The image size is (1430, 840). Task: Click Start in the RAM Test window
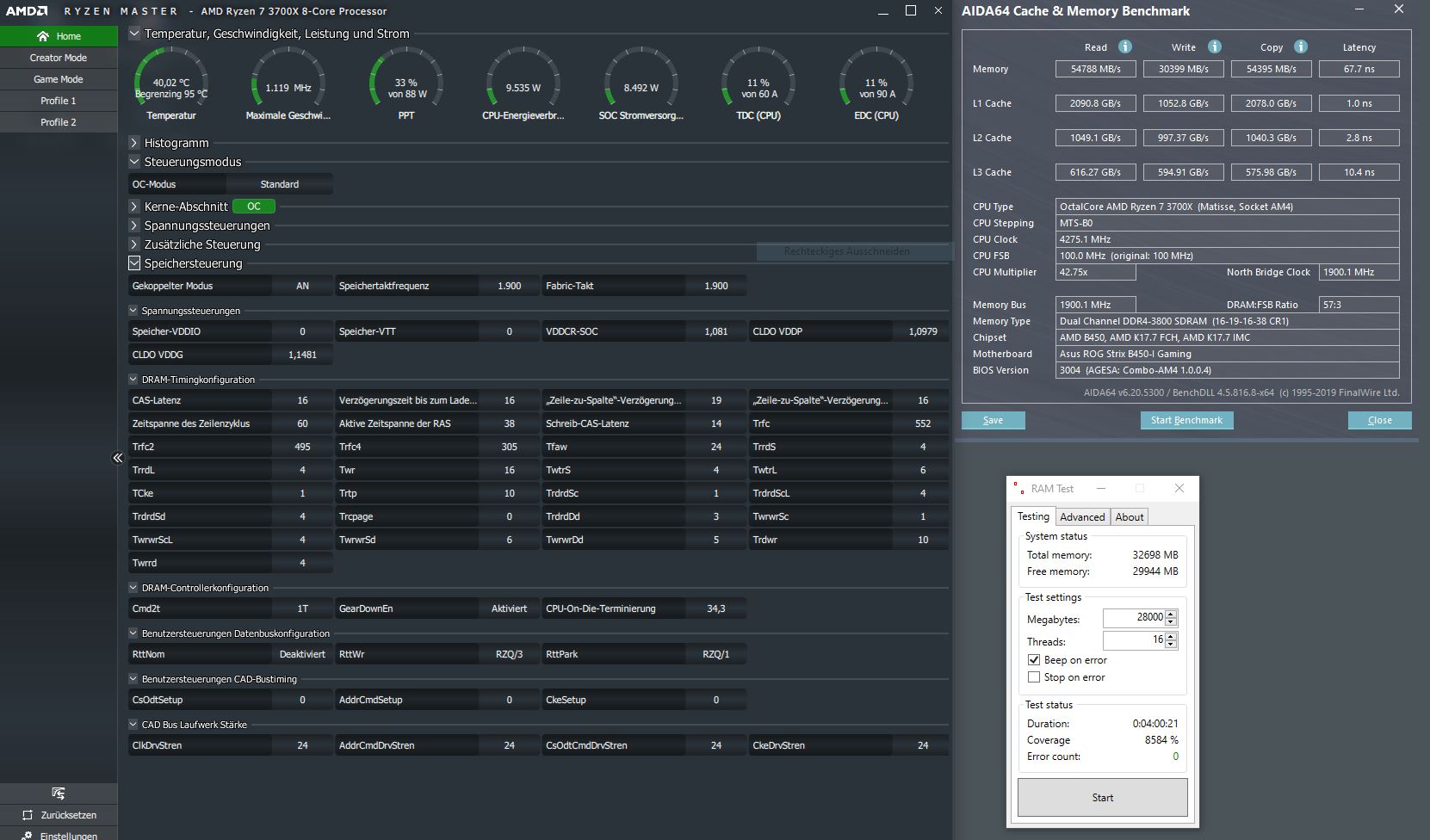pos(1103,798)
